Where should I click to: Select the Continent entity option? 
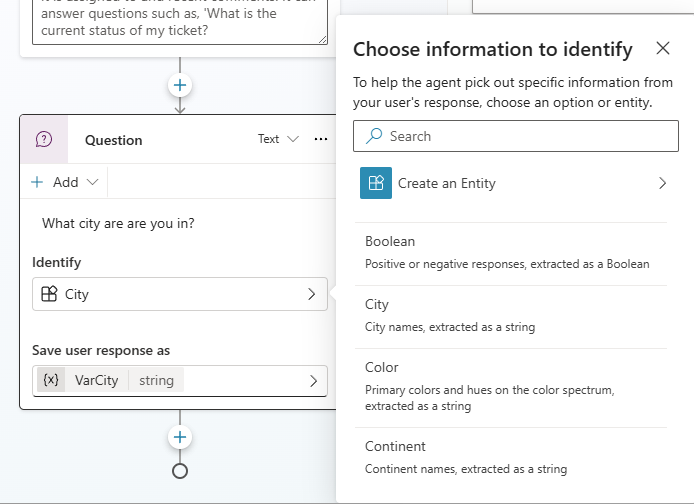point(511,458)
